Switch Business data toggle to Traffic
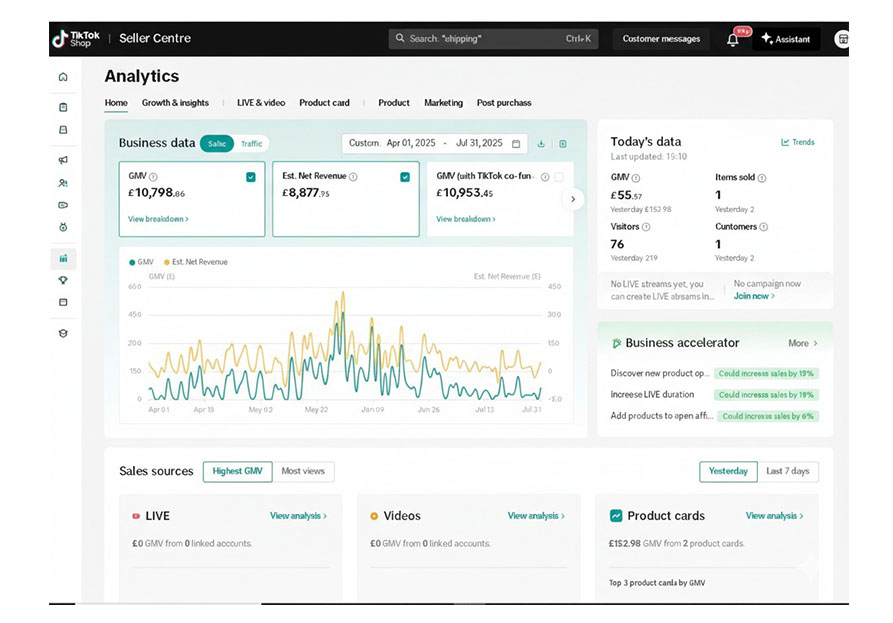The image size is (893, 623). click(252, 144)
